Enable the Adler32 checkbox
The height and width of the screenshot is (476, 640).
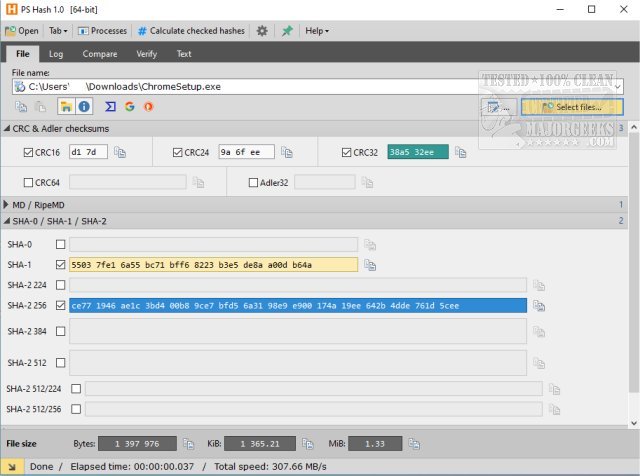pos(253,182)
